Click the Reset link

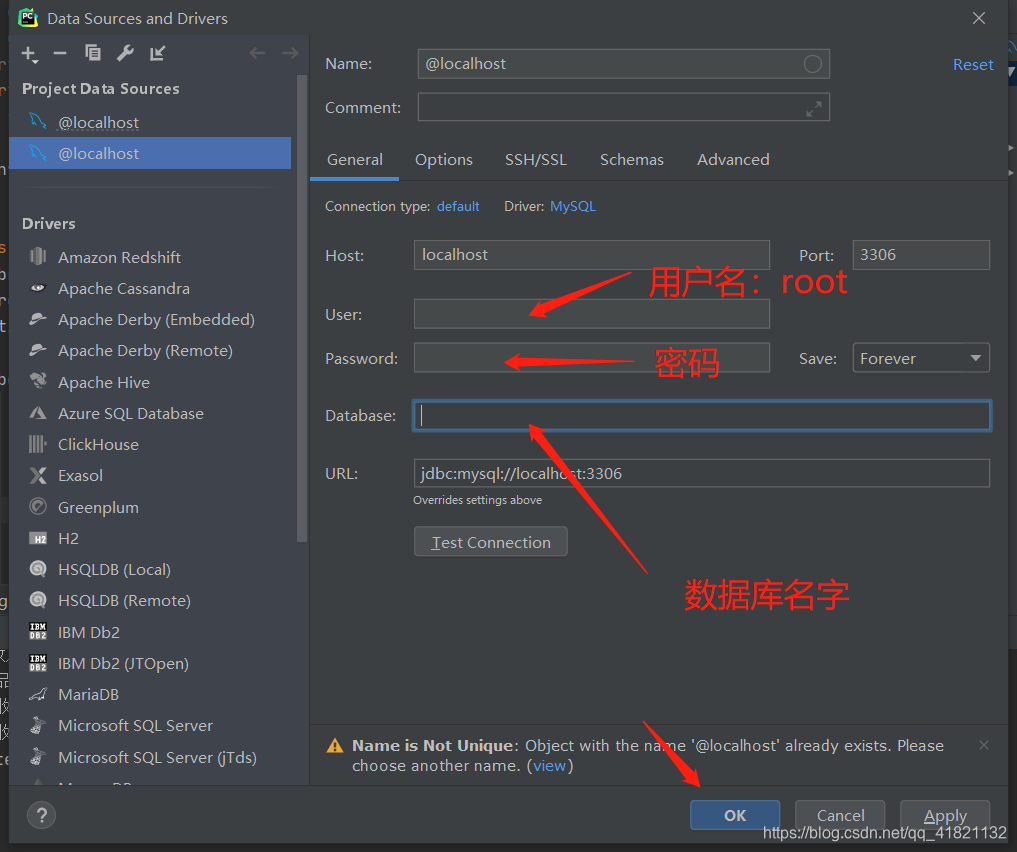point(972,63)
